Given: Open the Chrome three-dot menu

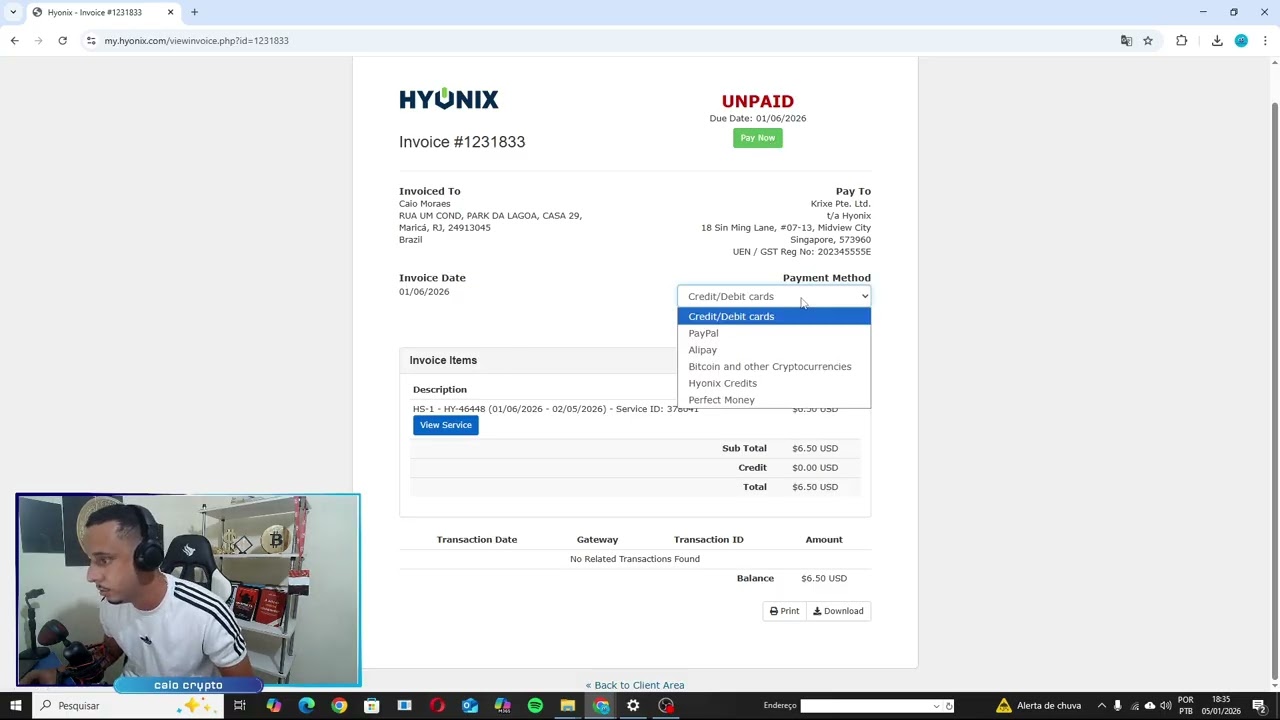Looking at the screenshot, I should [x=1265, y=40].
